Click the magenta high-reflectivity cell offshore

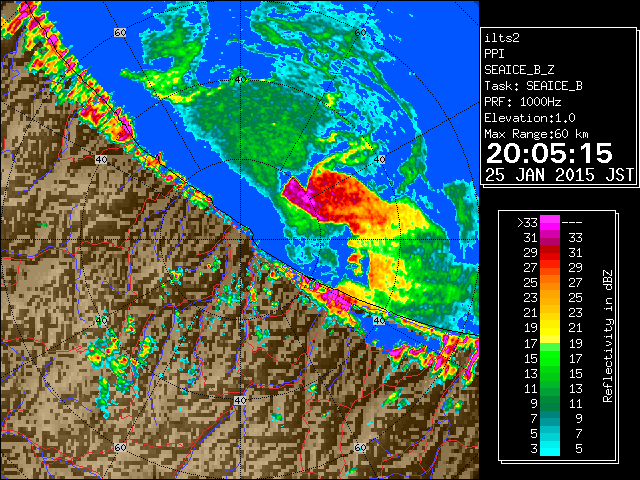pyautogui.click(x=301, y=196)
